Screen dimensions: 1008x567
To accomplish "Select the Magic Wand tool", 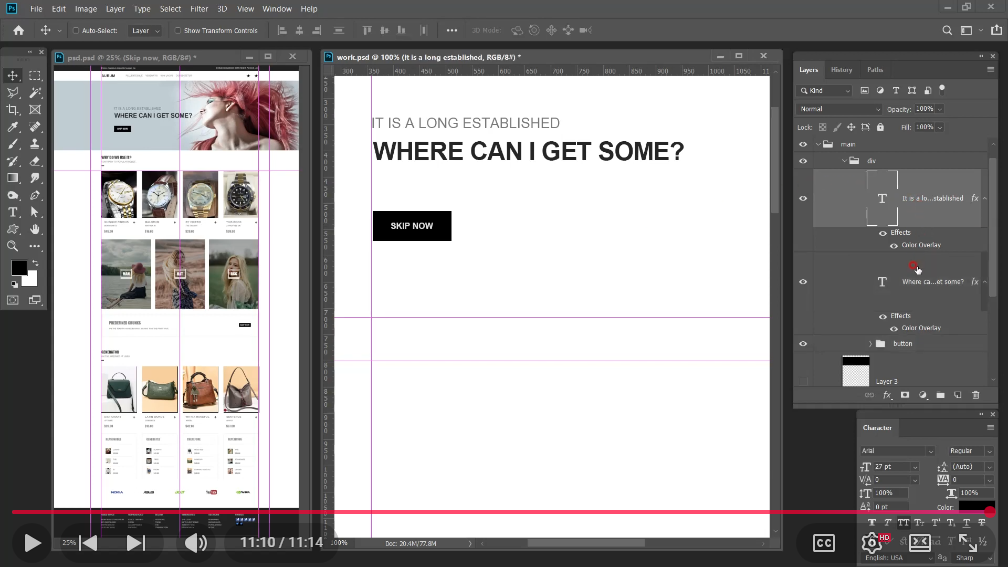I will [x=35, y=93].
